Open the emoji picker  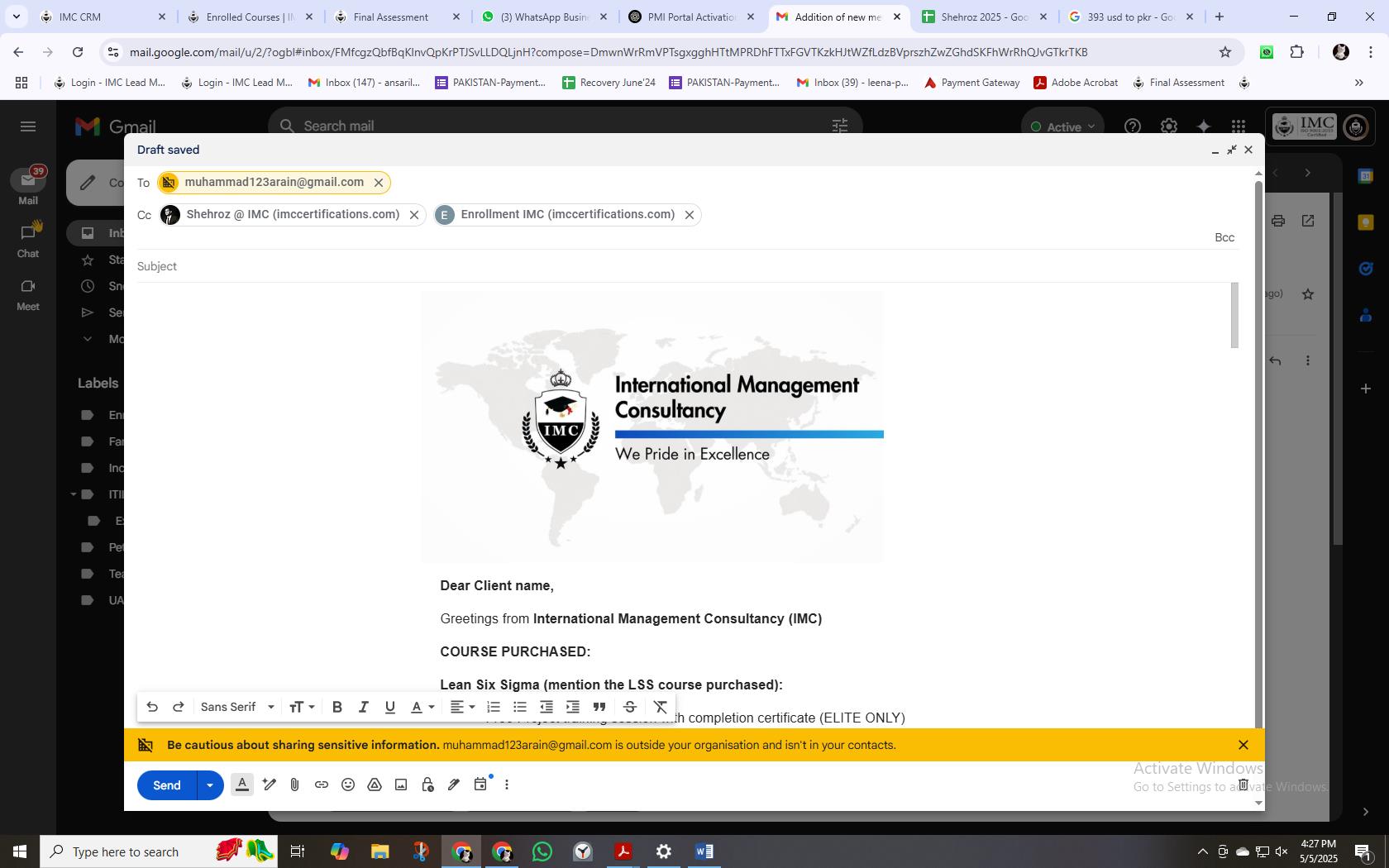tap(348, 785)
